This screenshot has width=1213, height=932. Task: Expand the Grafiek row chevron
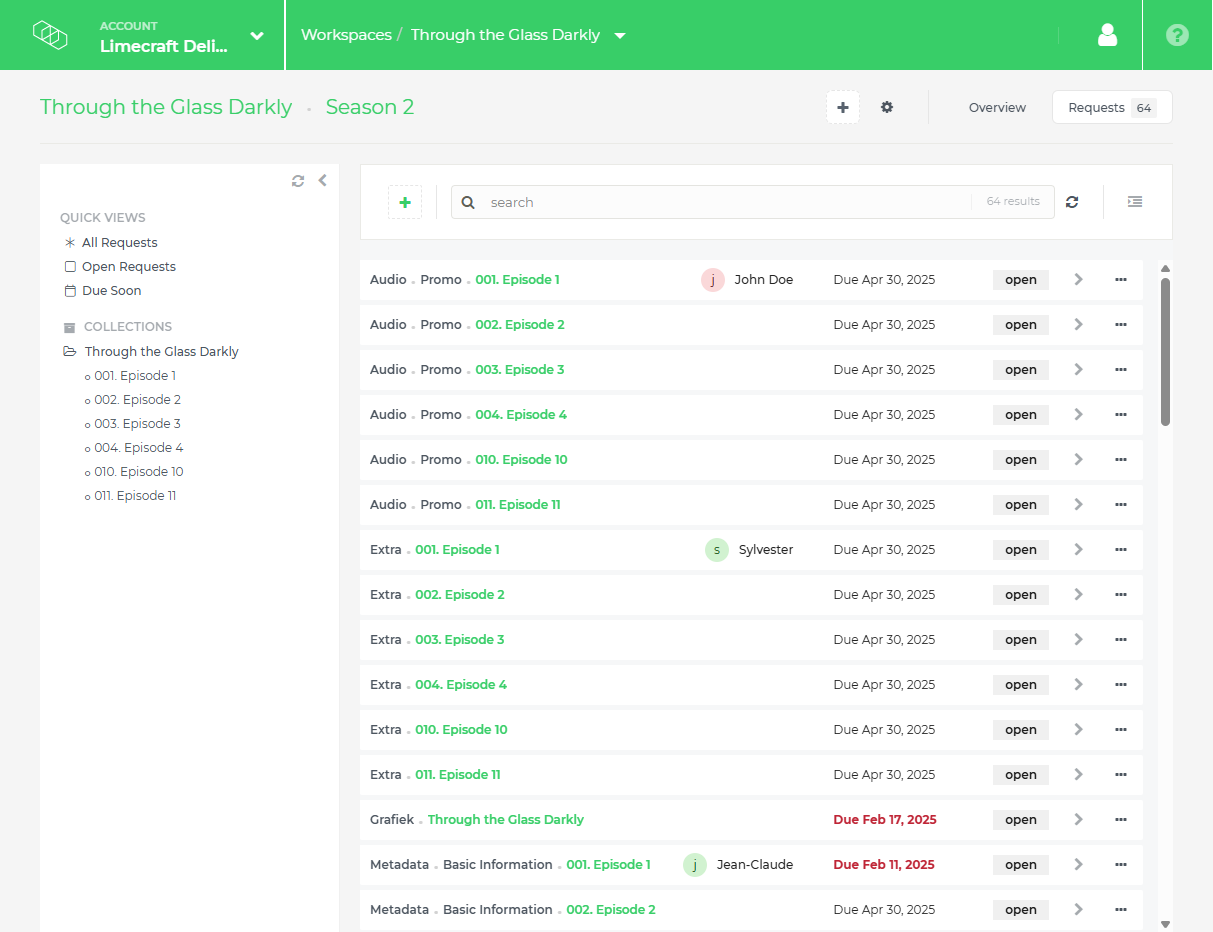point(1079,820)
